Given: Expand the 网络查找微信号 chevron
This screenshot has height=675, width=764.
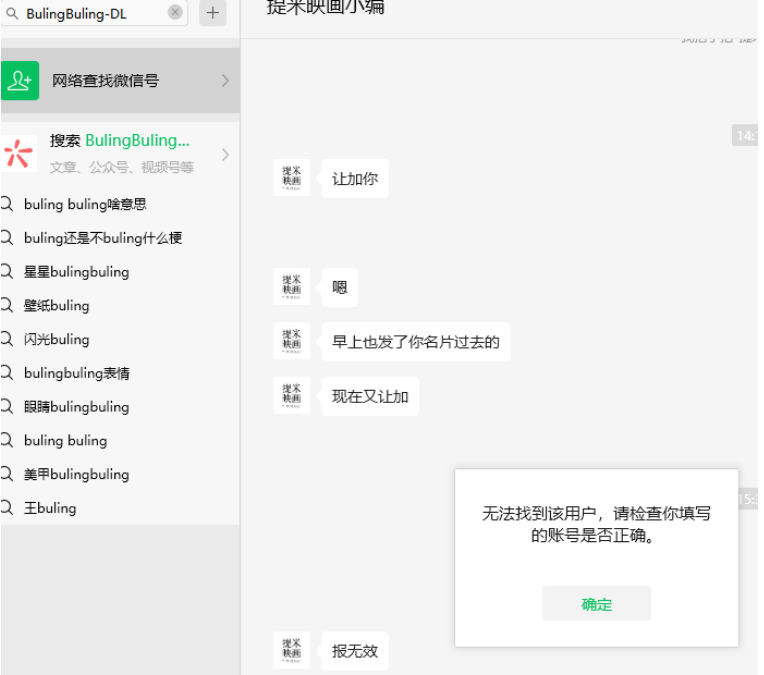Looking at the screenshot, I should [x=225, y=80].
